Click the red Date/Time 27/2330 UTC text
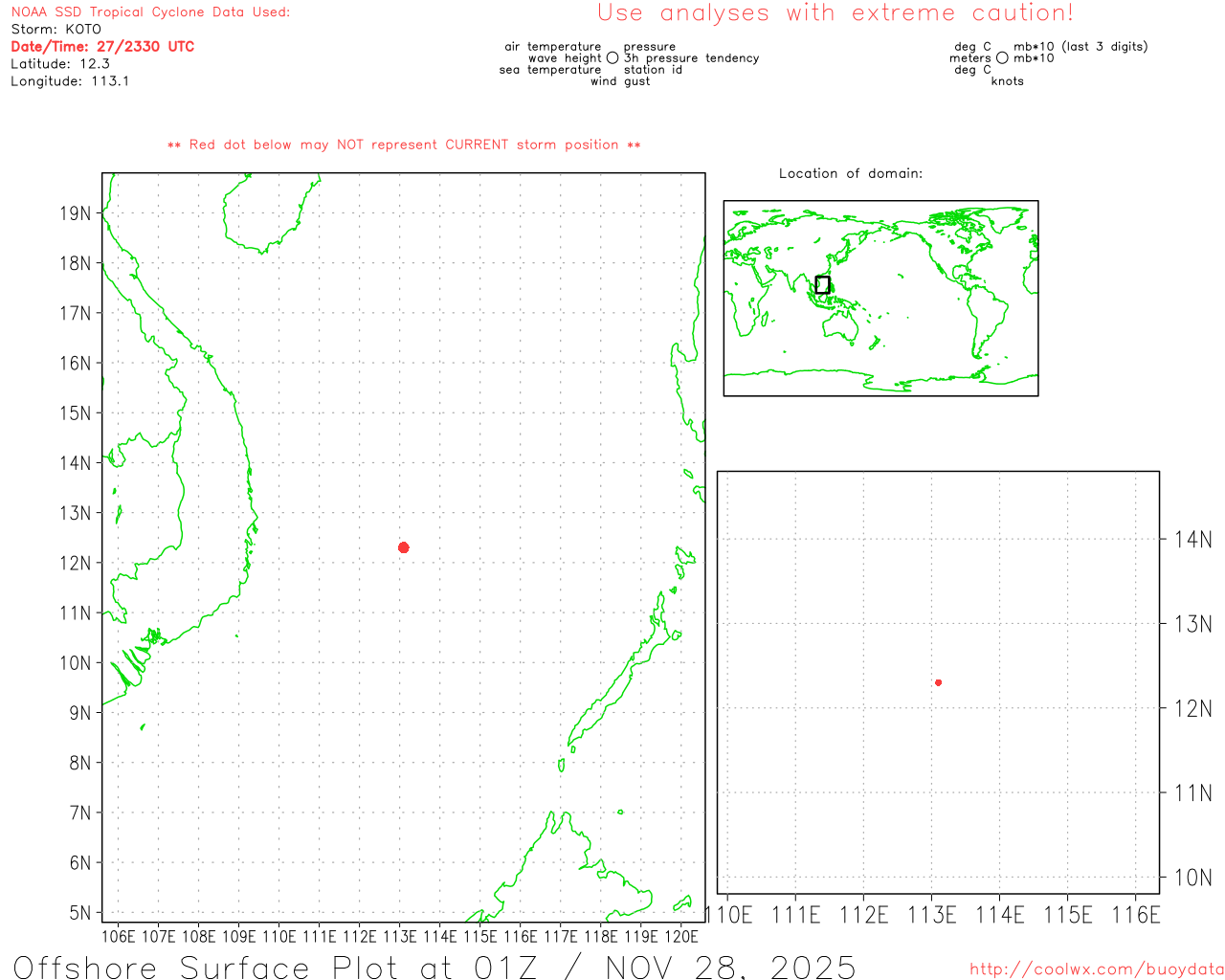The height and width of the screenshot is (980, 1225). point(102,46)
